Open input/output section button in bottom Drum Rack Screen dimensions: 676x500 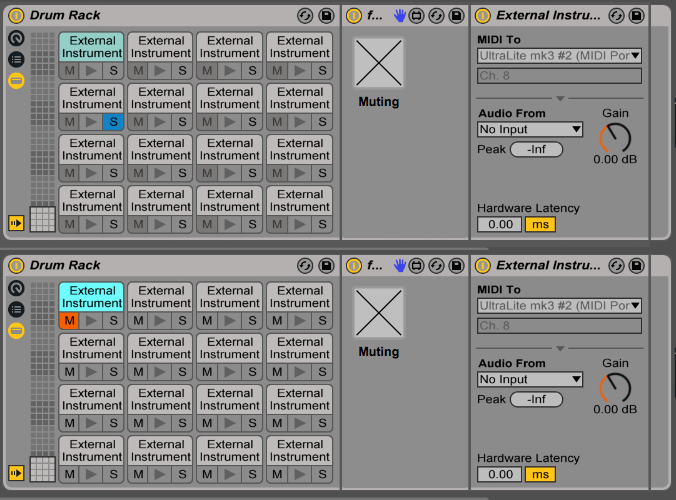[16, 472]
